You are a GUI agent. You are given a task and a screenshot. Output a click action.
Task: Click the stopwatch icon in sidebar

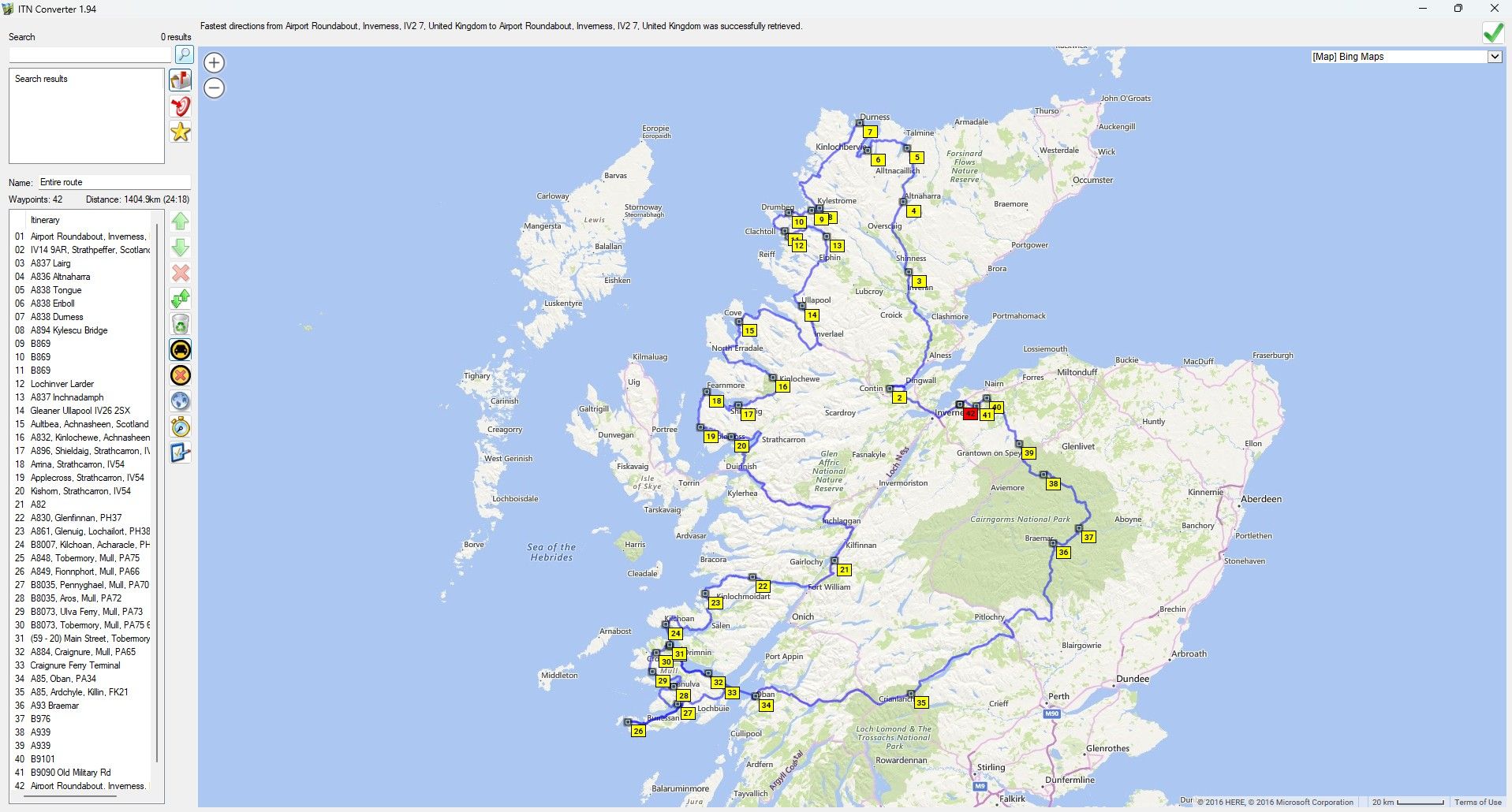181,427
